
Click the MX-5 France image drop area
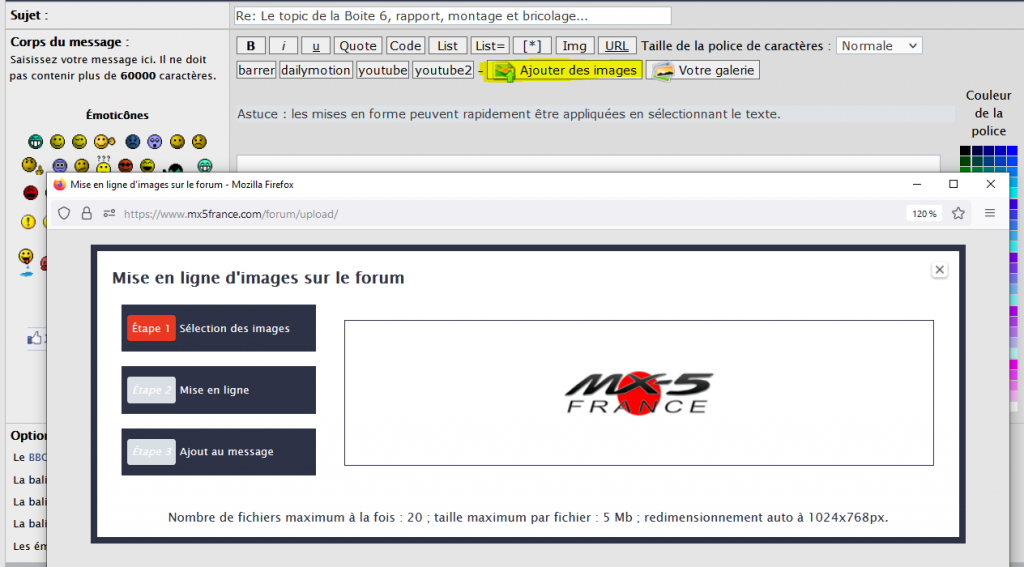point(639,393)
